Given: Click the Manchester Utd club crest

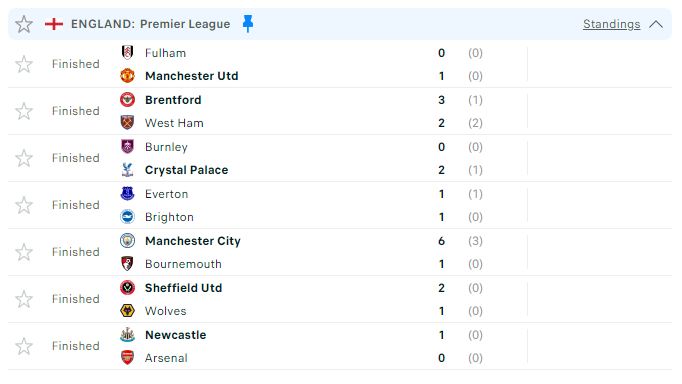Looking at the screenshot, I should coord(127,76).
